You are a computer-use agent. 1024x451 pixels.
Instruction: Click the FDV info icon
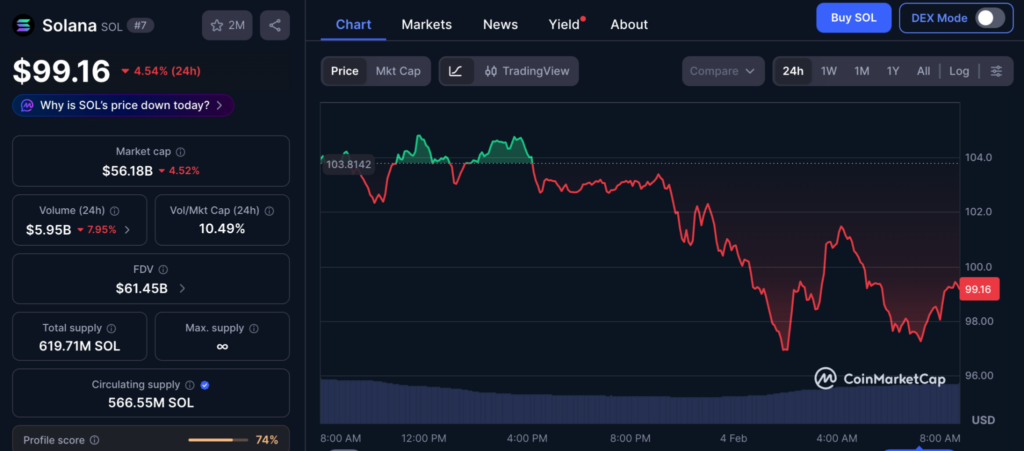163,270
